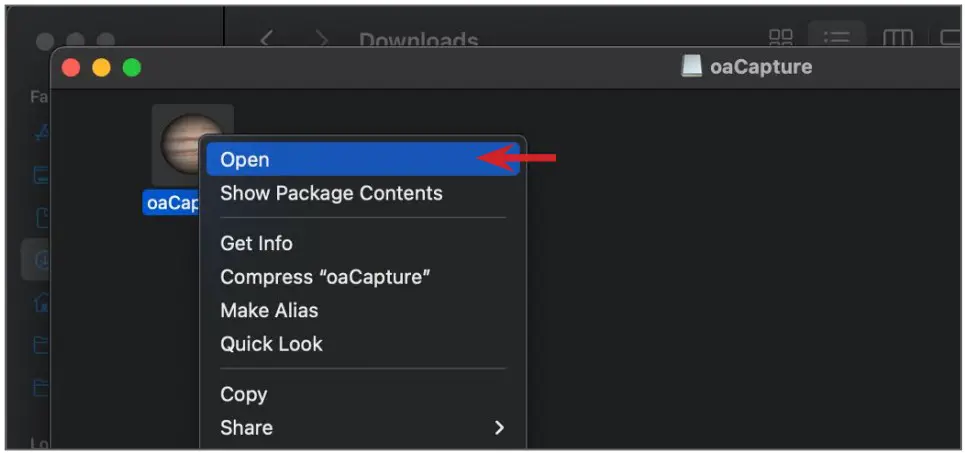Go back with the Finder back chevron
Screen dimensions: 965x453
(266, 41)
